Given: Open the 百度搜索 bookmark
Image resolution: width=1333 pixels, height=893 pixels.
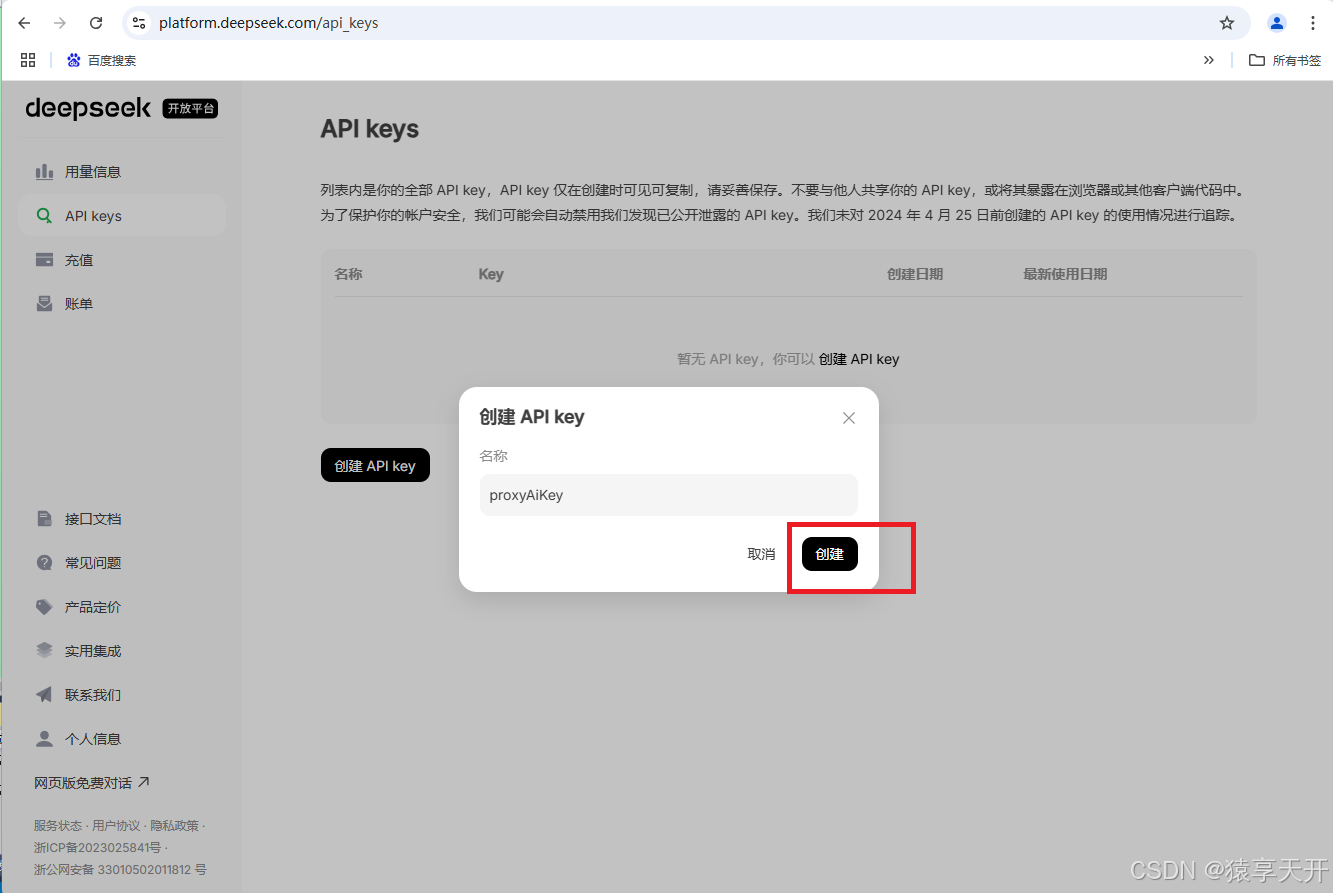Looking at the screenshot, I should pos(100,59).
